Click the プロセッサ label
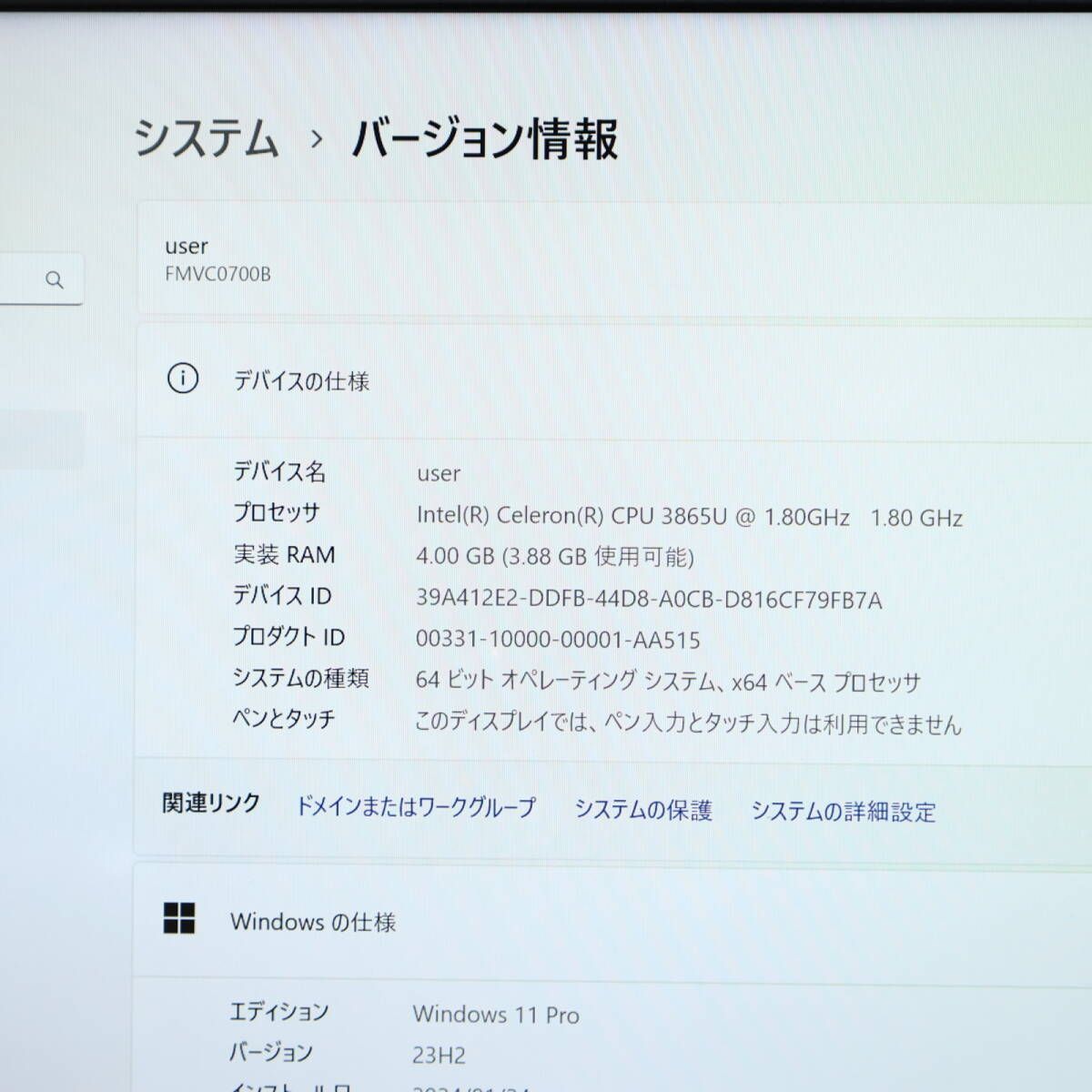This screenshot has height=1092, width=1092. 277,513
